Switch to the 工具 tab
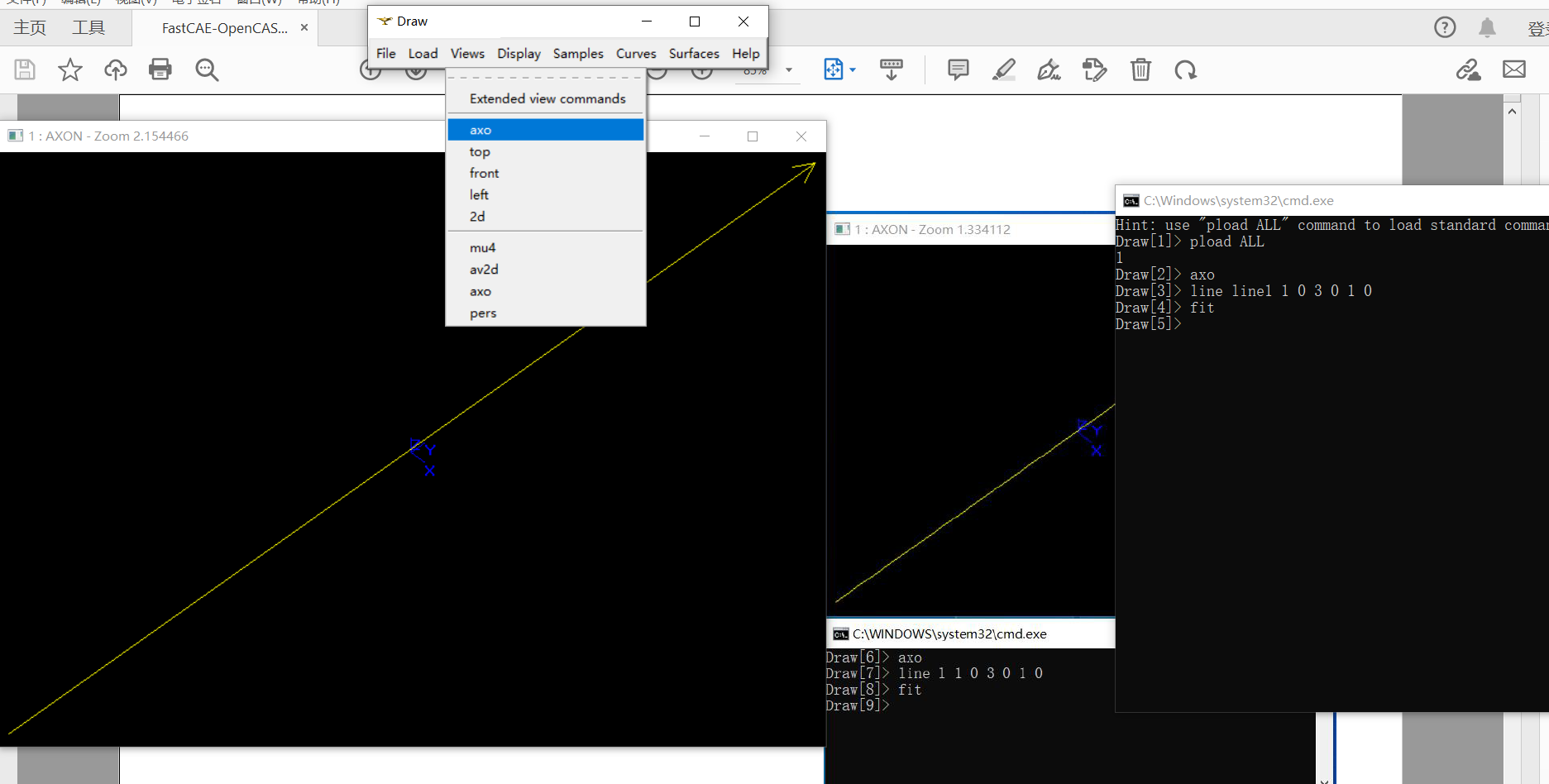The height and width of the screenshot is (784, 1549). coord(88,28)
